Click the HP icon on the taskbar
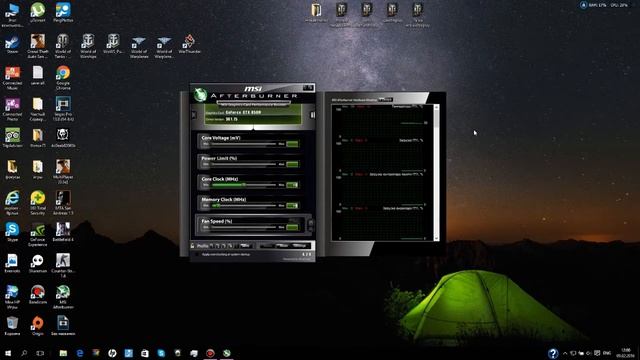Screen dimensions: 640x360 112,353
